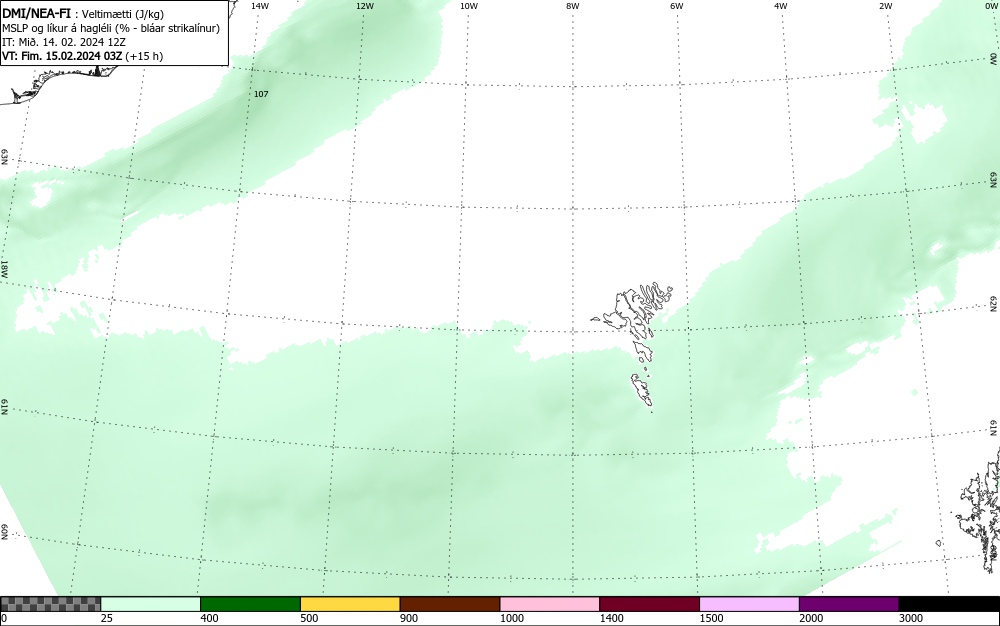The image size is (1000, 626).
Task: Pick the light pink 1000-1400 legend swatch
Action: 550,604
